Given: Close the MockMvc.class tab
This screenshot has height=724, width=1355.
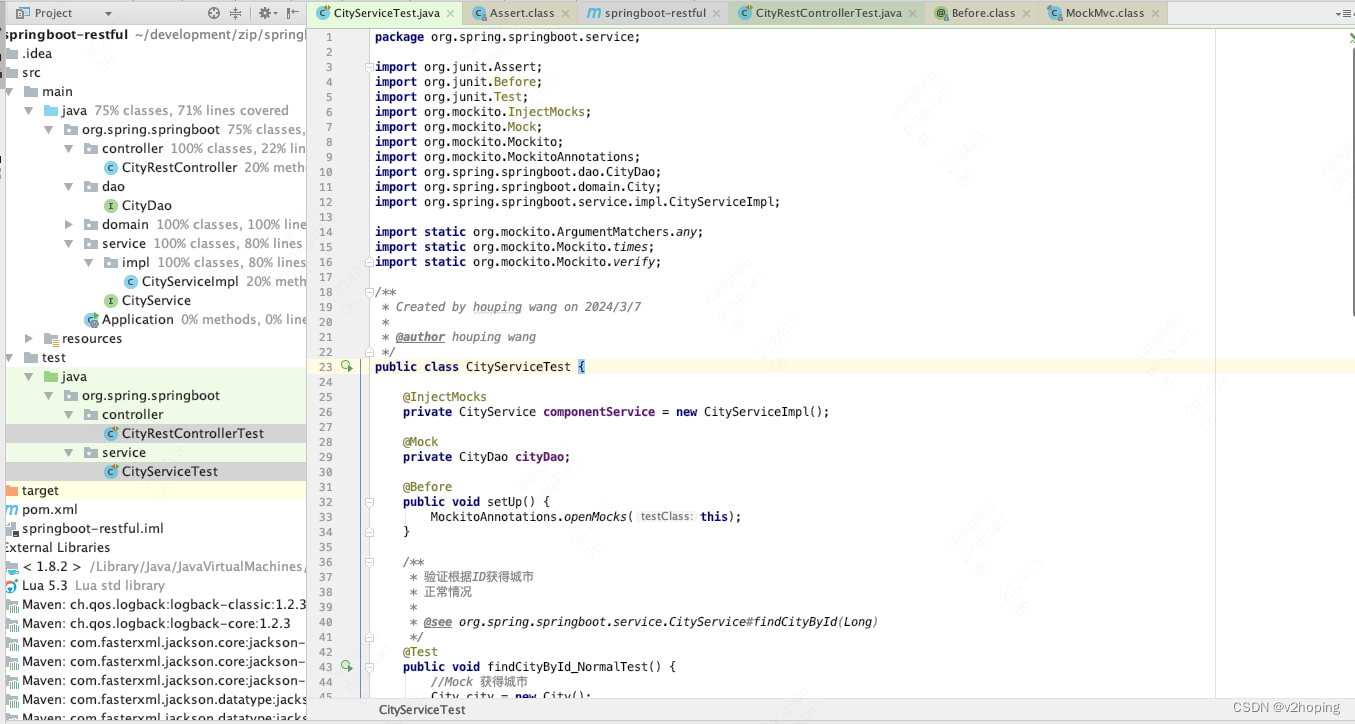Looking at the screenshot, I should (1154, 14).
